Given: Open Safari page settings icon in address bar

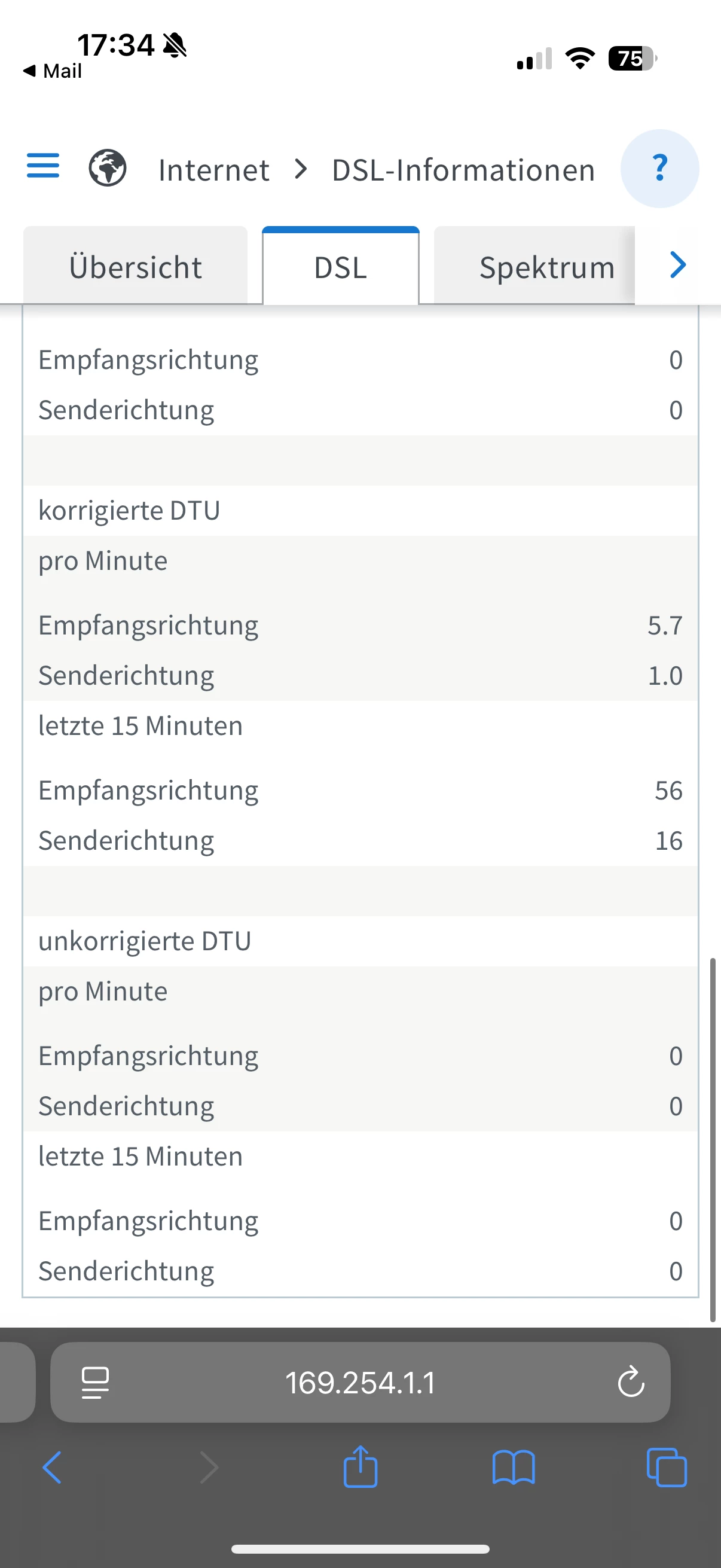Looking at the screenshot, I should click(96, 1382).
